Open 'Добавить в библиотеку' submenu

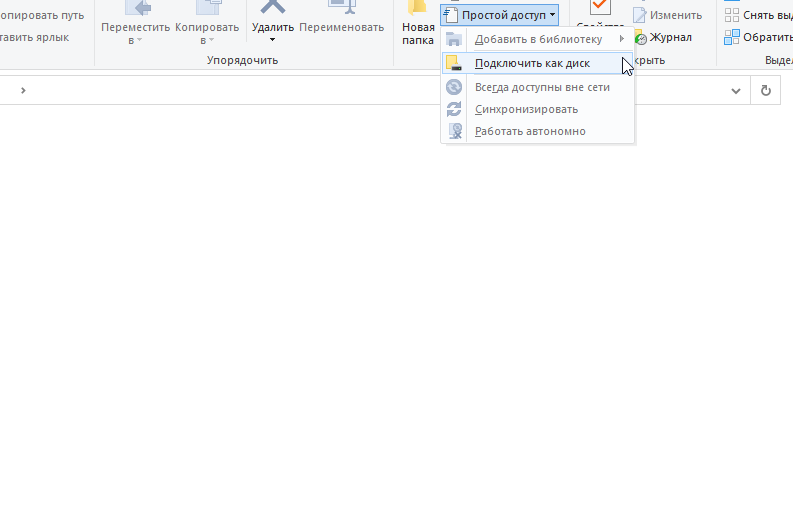point(537,39)
